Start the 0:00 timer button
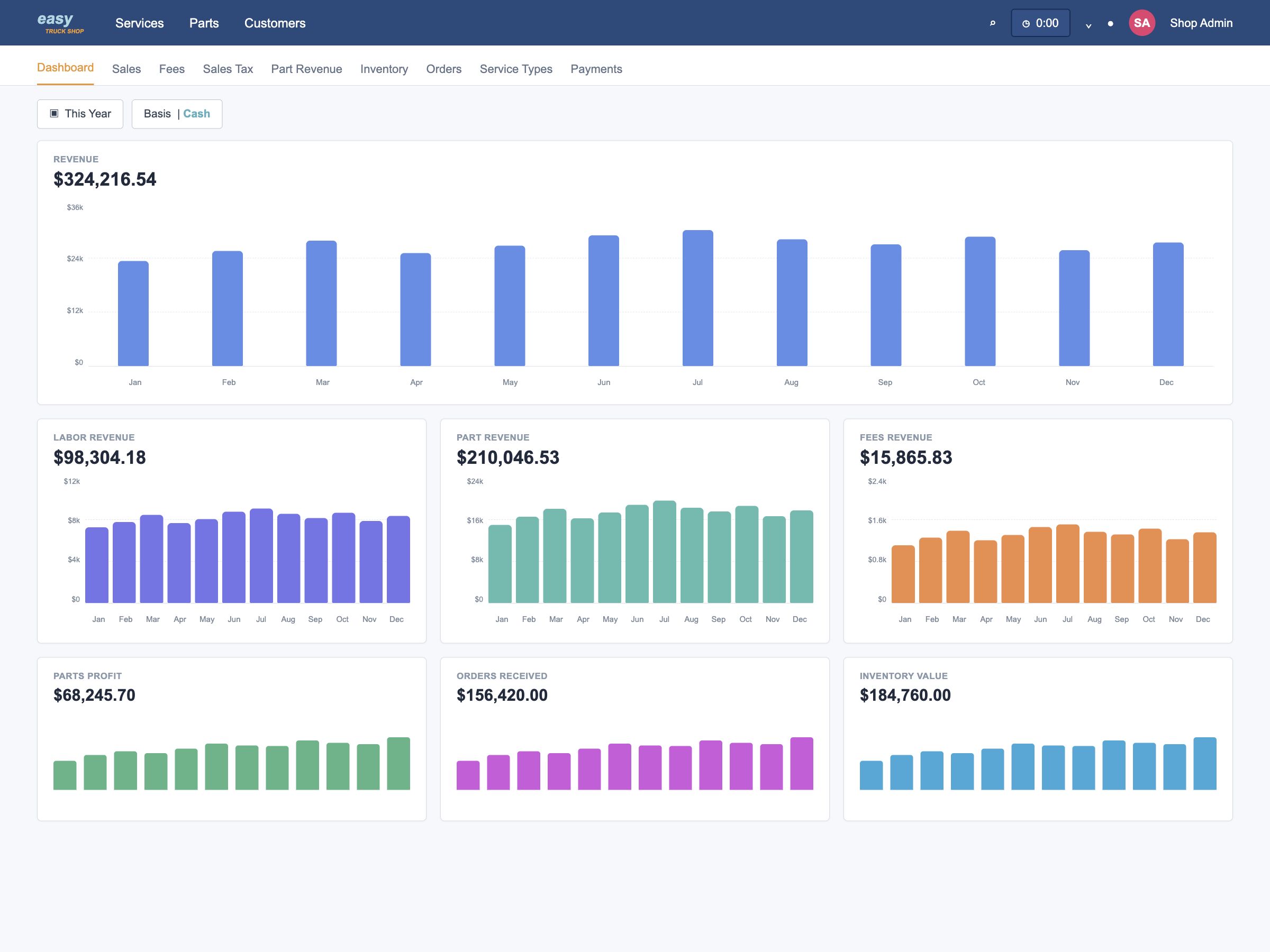Image resolution: width=1270 pixels, height=952 pixels. (x=1040, y=23)
